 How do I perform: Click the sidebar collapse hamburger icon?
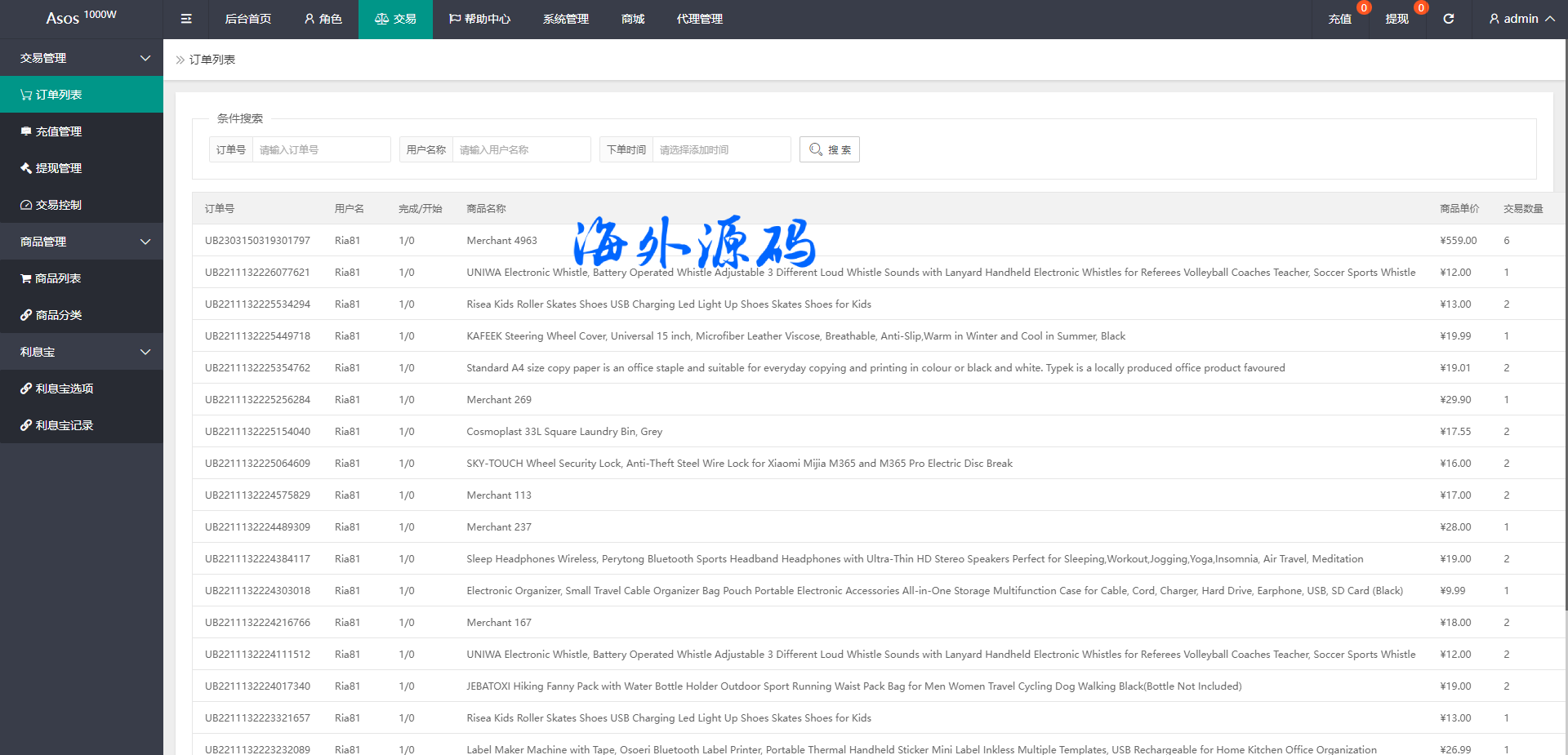(186, 19)
